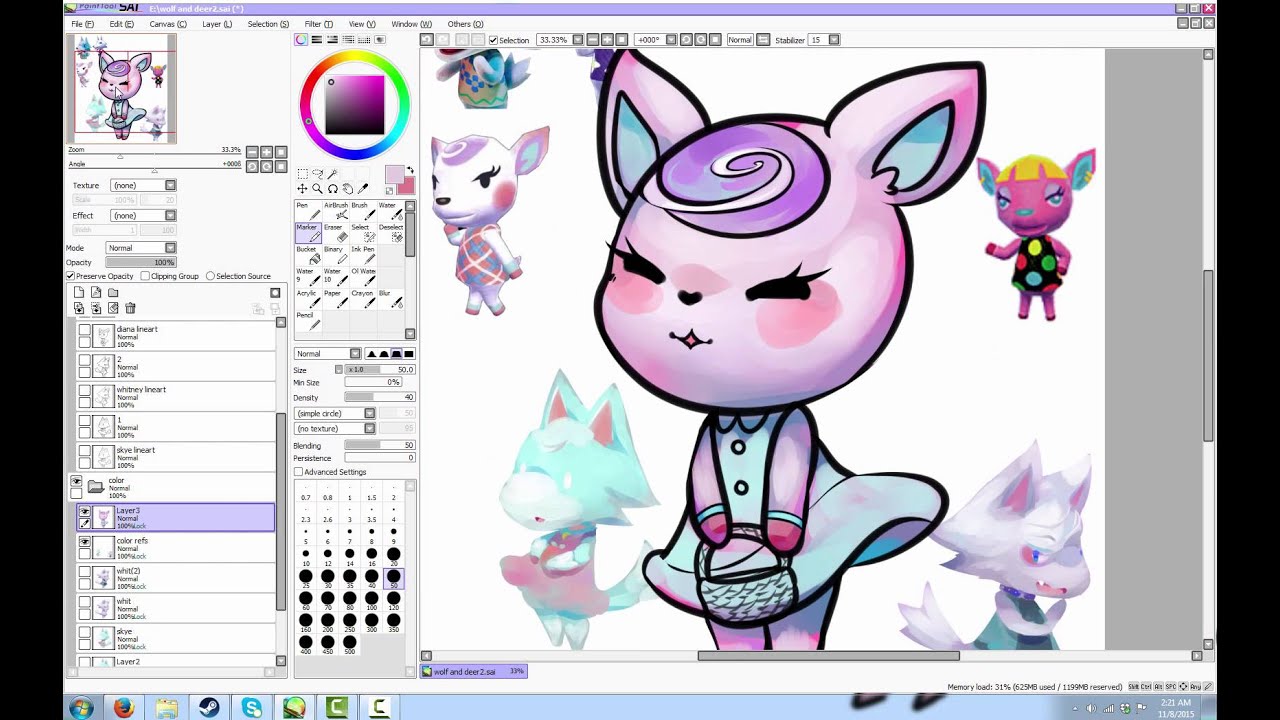Click zoom out minus button in navigator

click(253, 152)
